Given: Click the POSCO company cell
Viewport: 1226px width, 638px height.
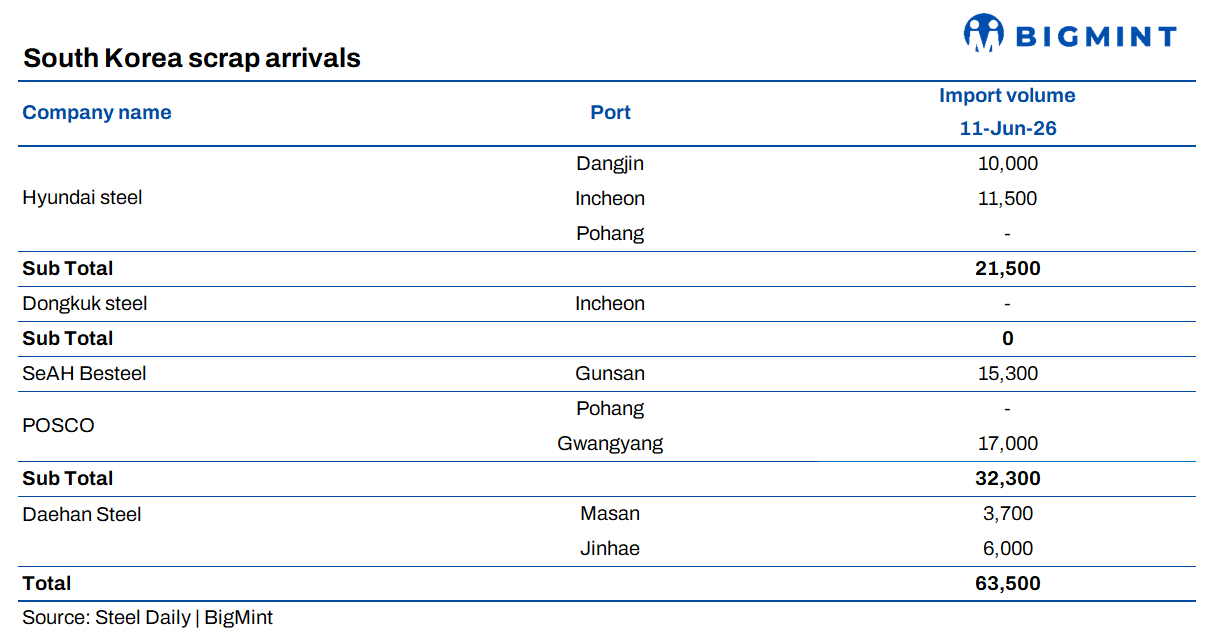Looking at the screenshot, I should [x=58, y=426].
